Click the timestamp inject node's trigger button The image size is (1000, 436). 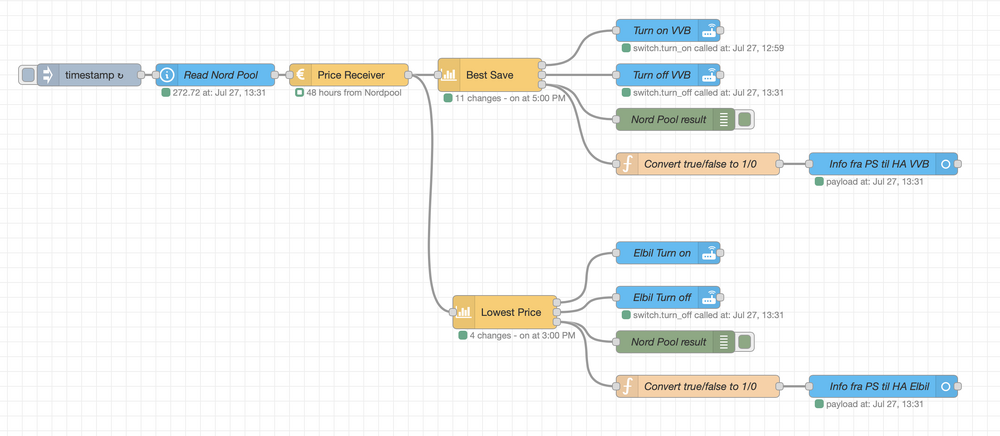tap(28, 75)
